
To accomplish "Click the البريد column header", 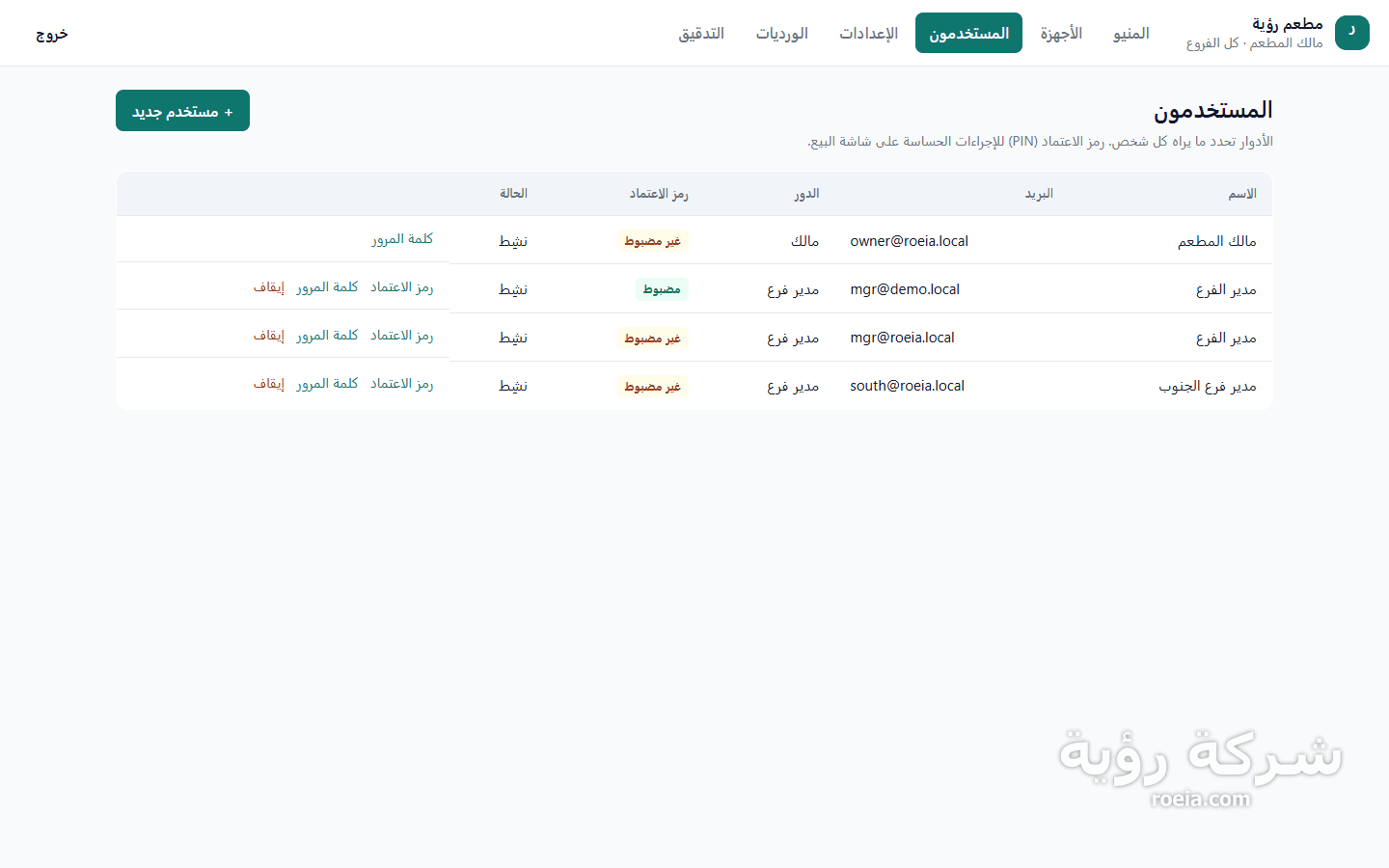I will coord(1038,194).
